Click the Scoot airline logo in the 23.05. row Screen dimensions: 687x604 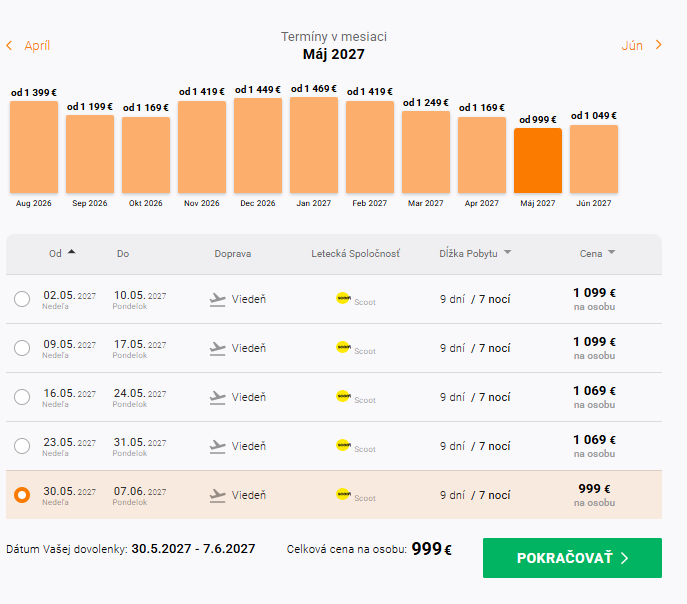click(343, 445)
